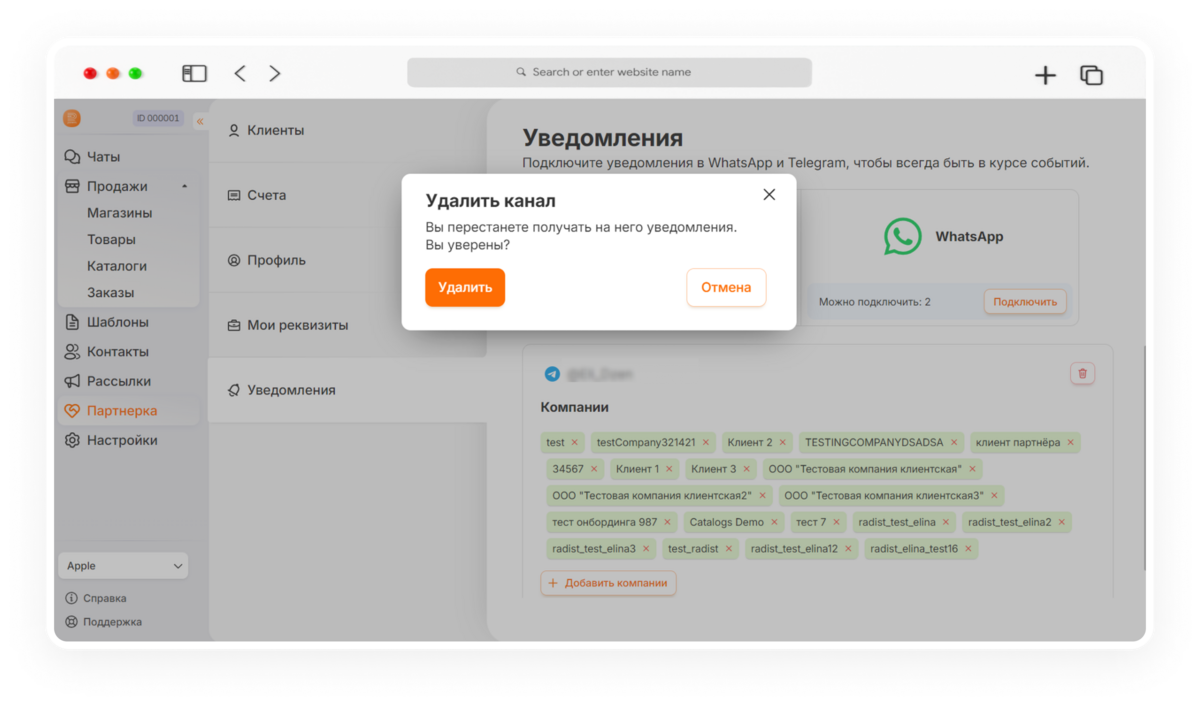Click the orange app logo icon
The image size is (1200, 704).
(x=72, y=118)
